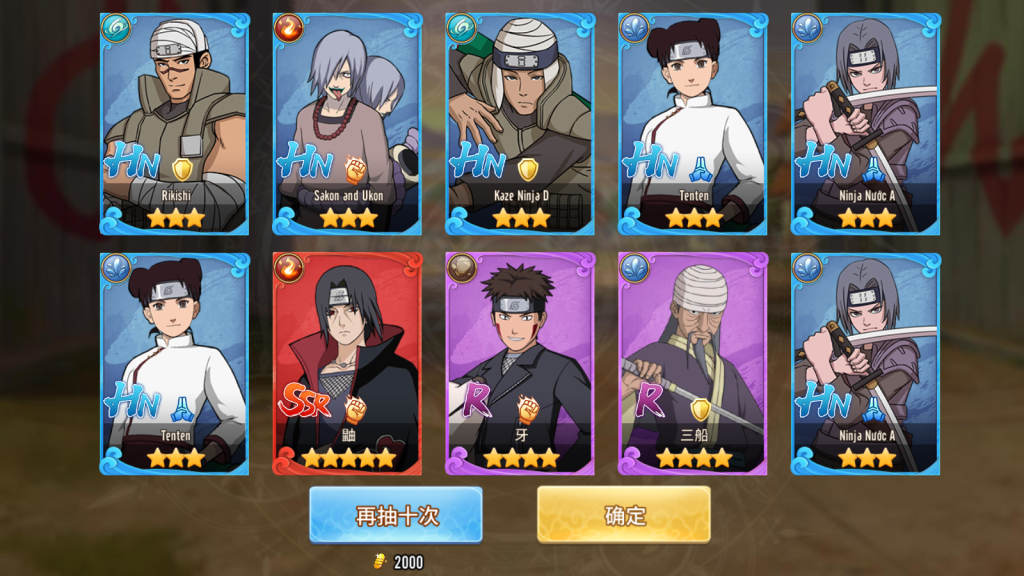Open the top-row Ninja Nước A card
The image size is (1024, 576).
click(866, 124)
